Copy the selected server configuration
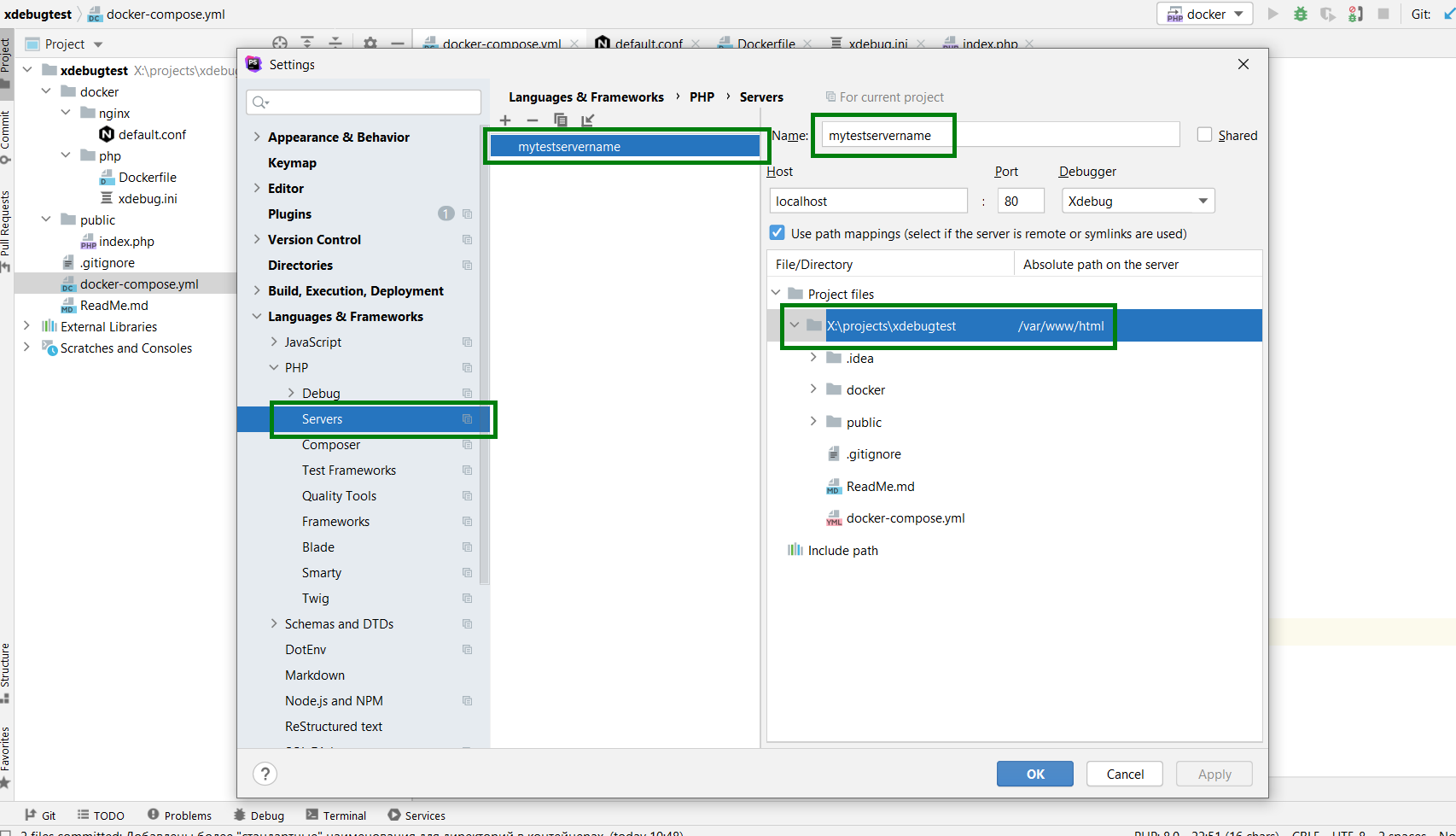 click(x=560, y=120)
